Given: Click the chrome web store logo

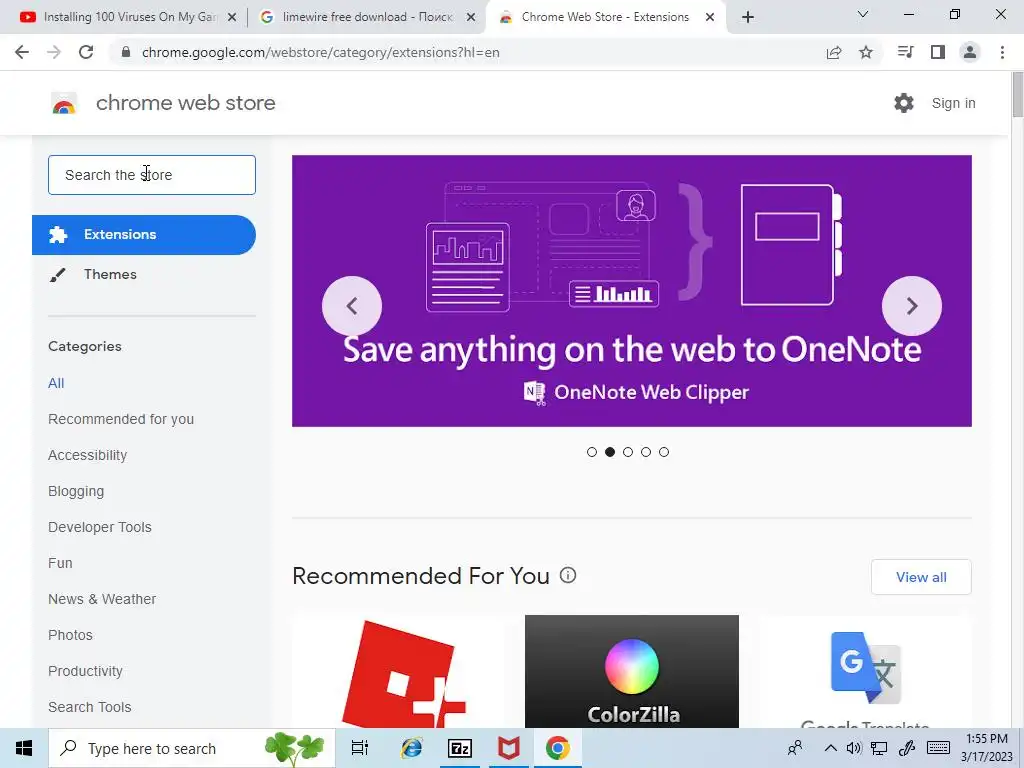Looking at the screenshot, I should coord(64,103).
